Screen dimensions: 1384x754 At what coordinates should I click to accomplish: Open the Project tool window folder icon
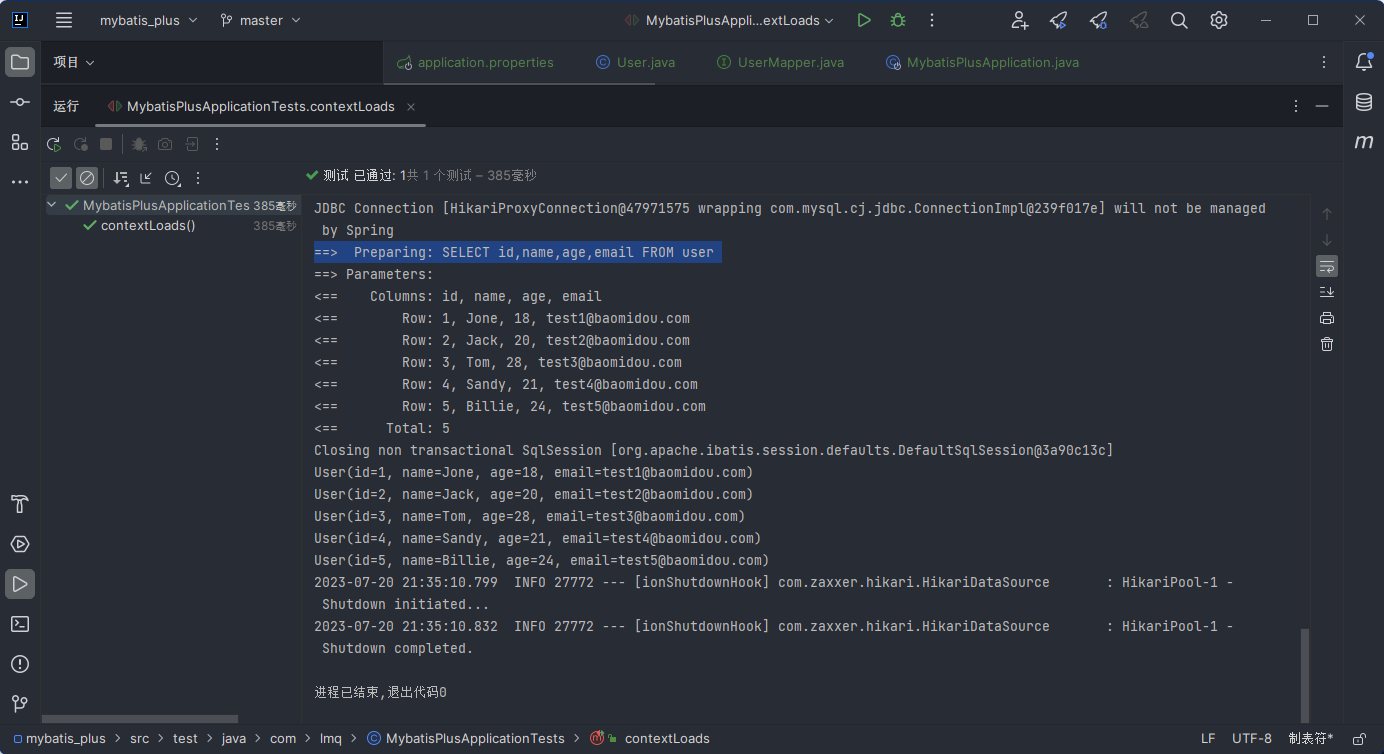pos(20,62)
